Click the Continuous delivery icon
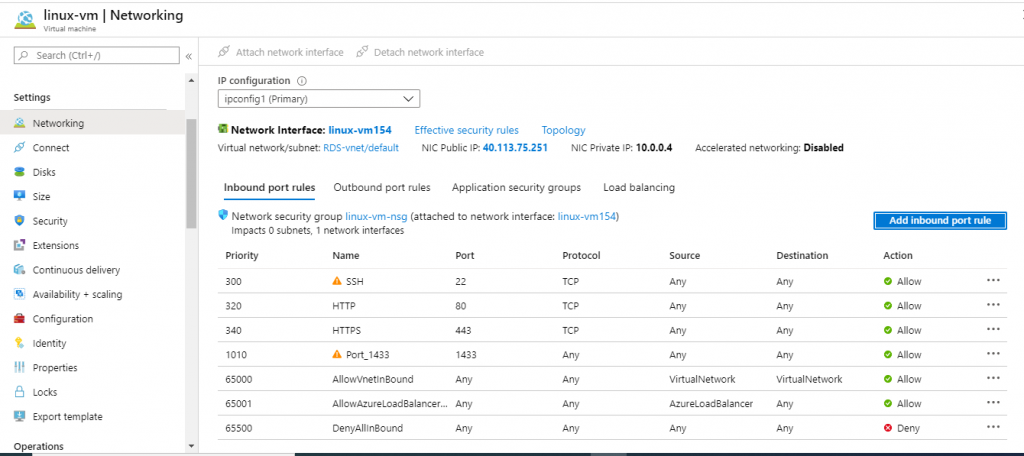Image resolution: width=1024 pixels, height=456 pixels. pyautogui.click(x=20, y=270)
